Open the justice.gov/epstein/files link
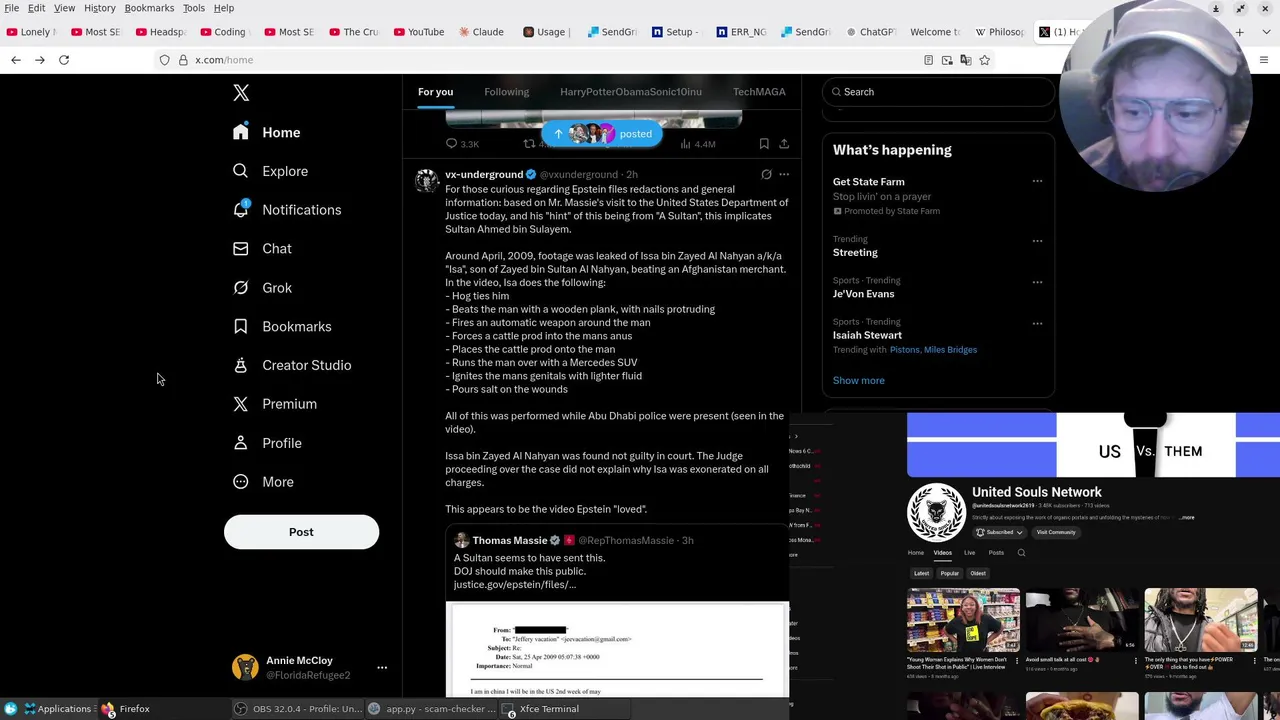This screenshot has height=720, width=1280. pos(515,585)
